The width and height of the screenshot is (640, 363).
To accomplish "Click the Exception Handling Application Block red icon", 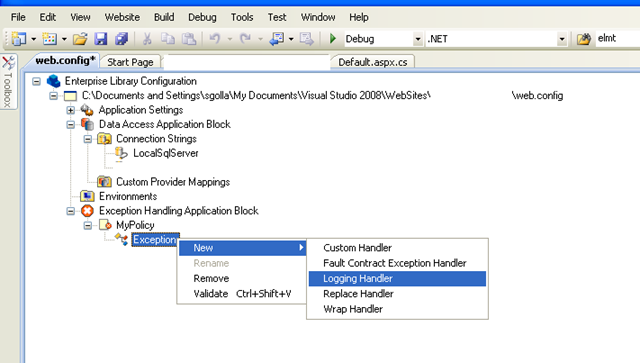I will pos(87,211).
